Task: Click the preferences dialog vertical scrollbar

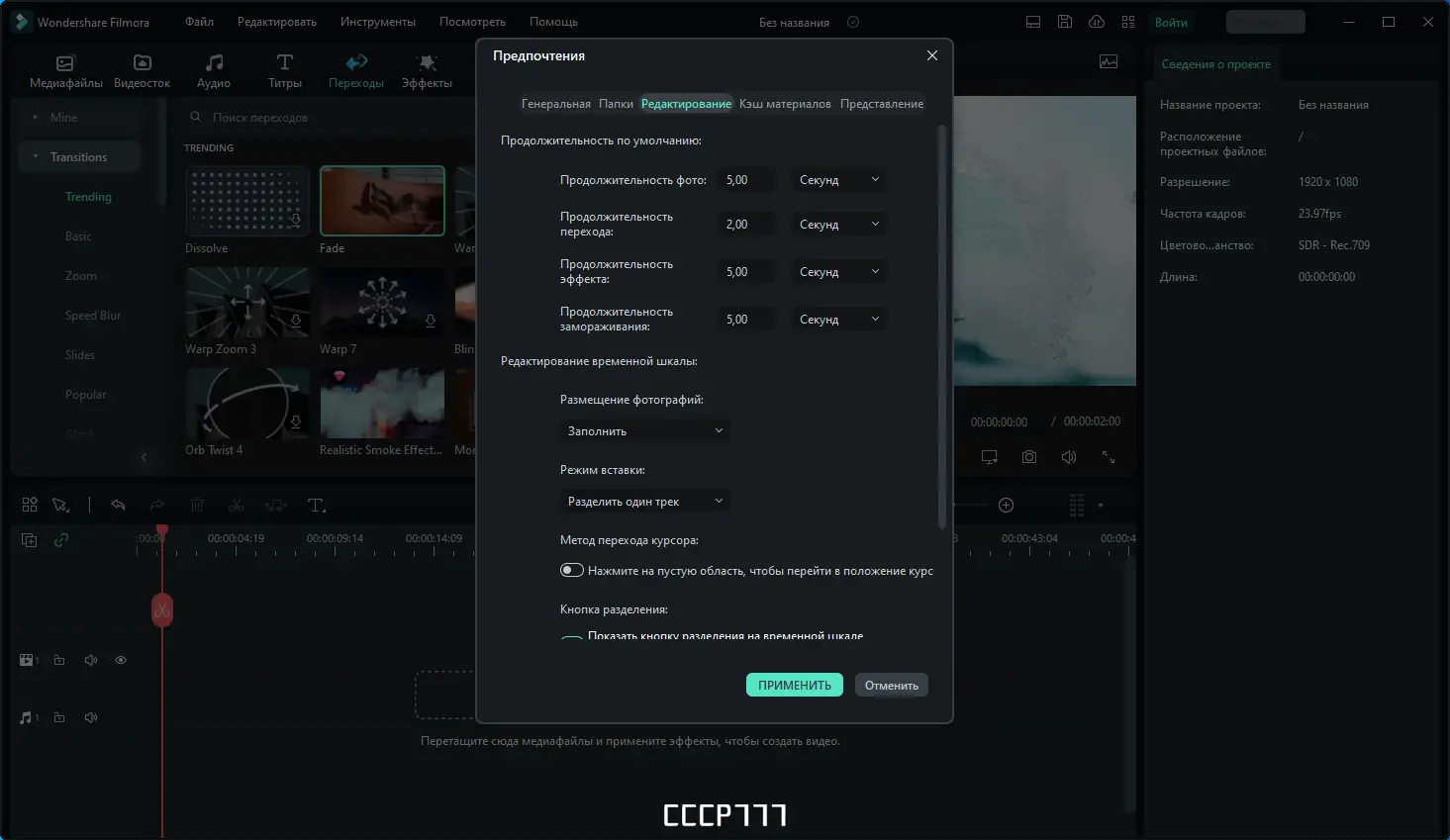Action: tap(942, 327)
